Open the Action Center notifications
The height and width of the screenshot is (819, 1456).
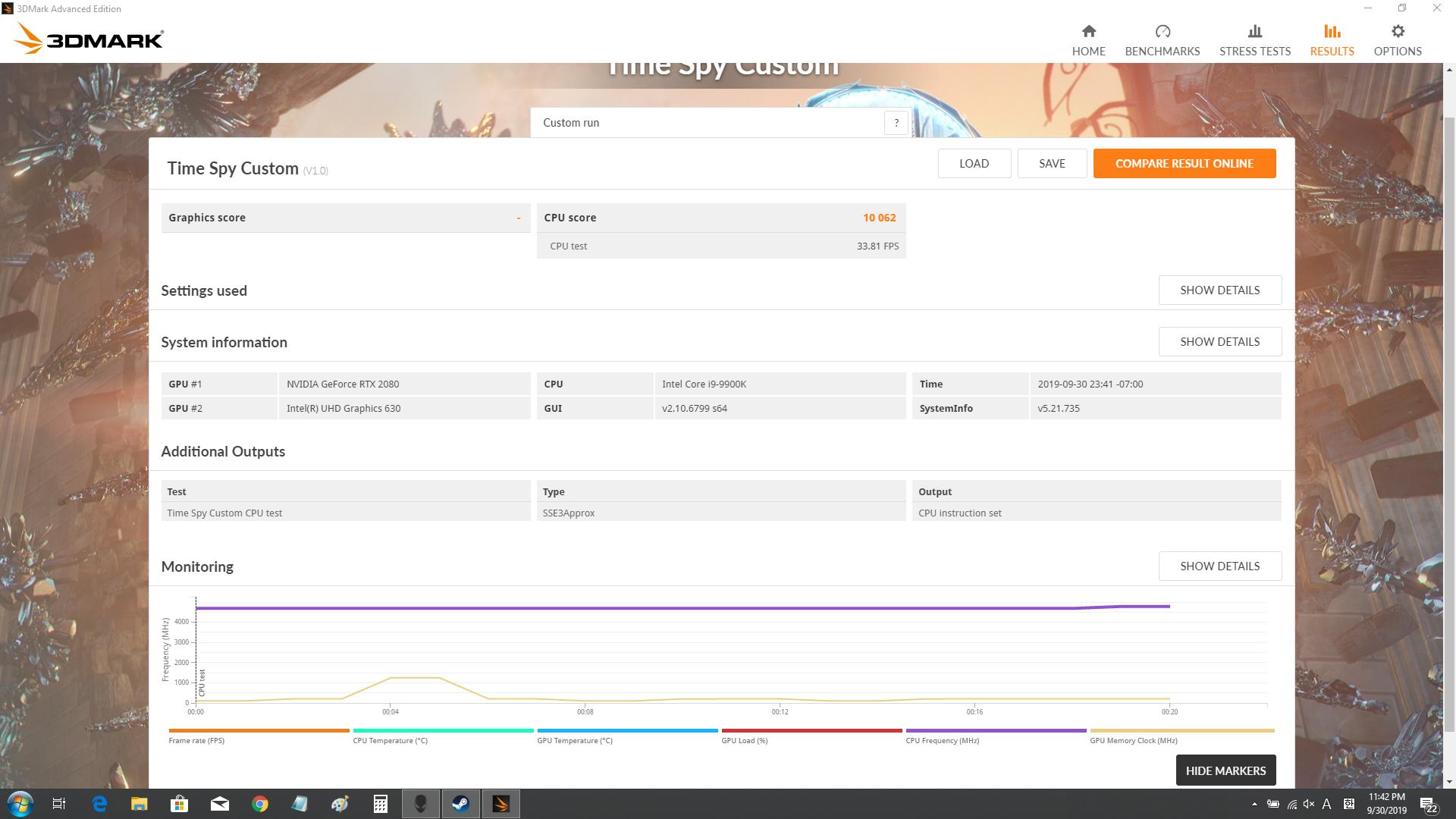point(1429,804)
